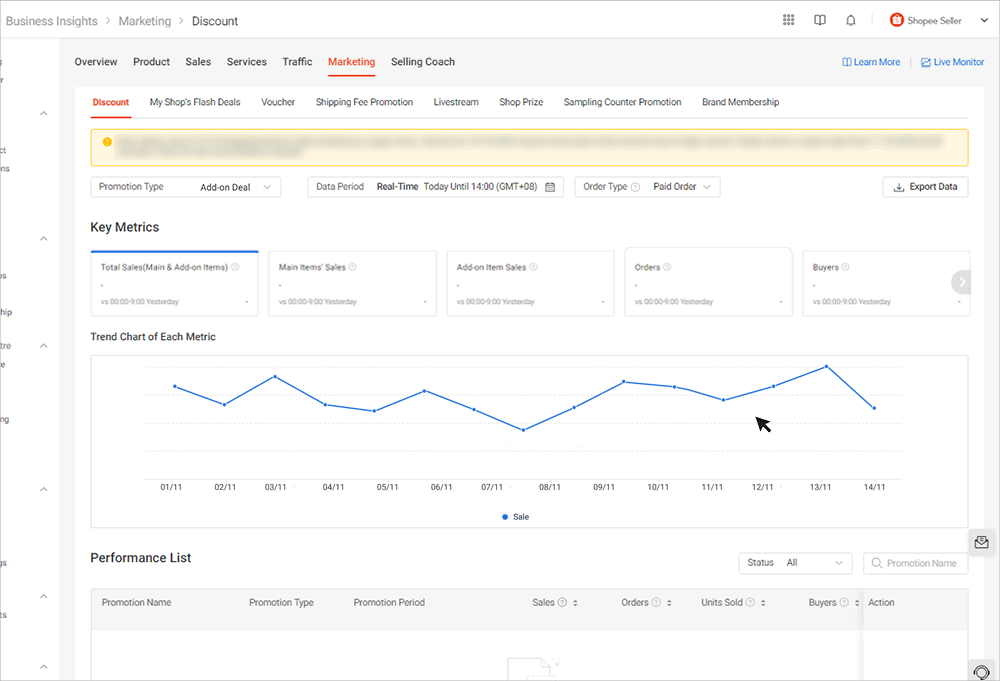Click info icon beside Add-on Item Sales
This screenshot has height=681, width=1000.
point(533,267)
